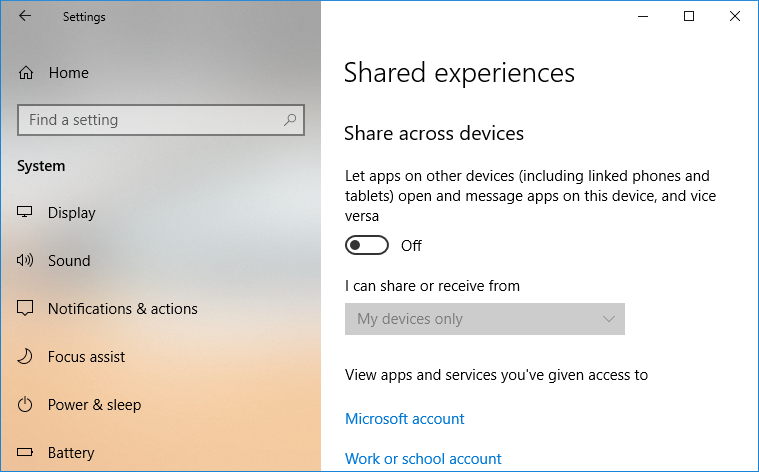Click the Focus assist moon icon
Viewport: 759px width, 472px height.
click(x=26, y=357)
